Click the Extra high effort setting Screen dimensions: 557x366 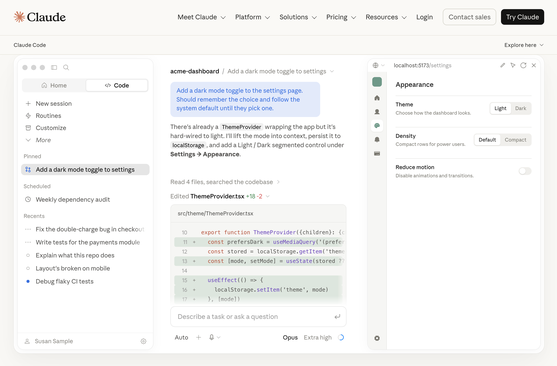(318, 338)
